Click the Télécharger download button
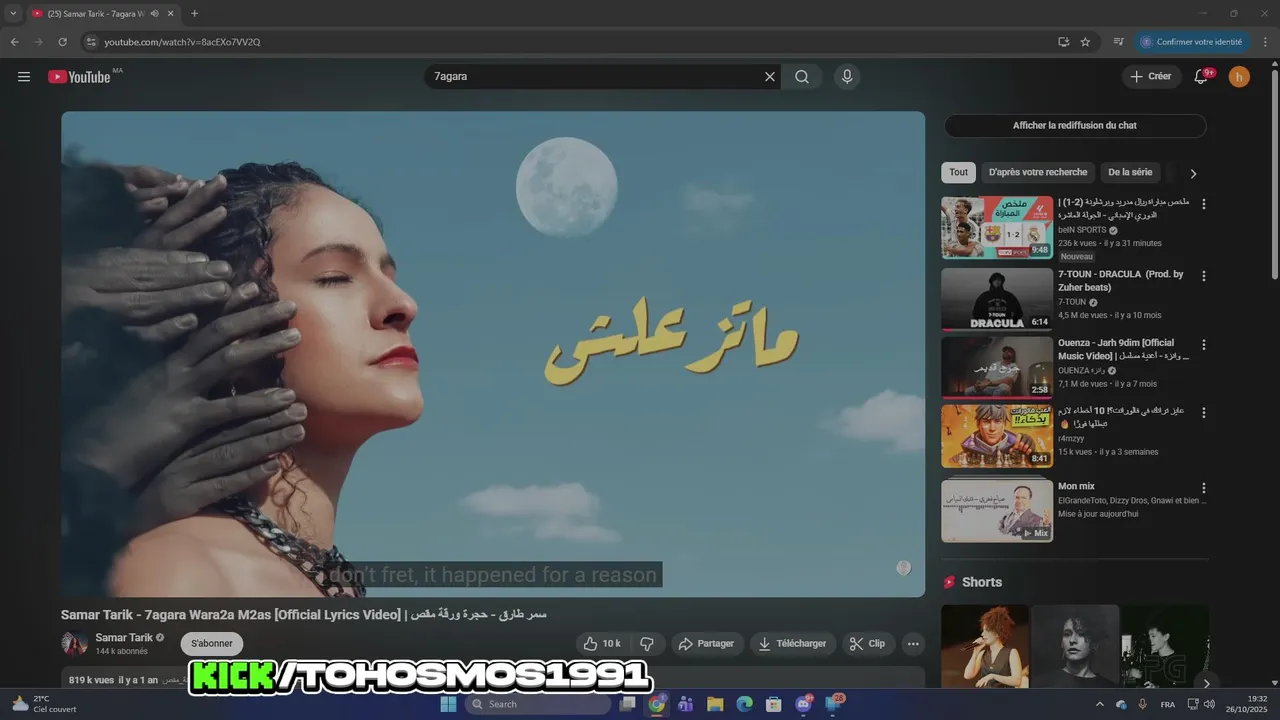The image size is (1280, 720). pyautogui.click(x=792, y=644)
